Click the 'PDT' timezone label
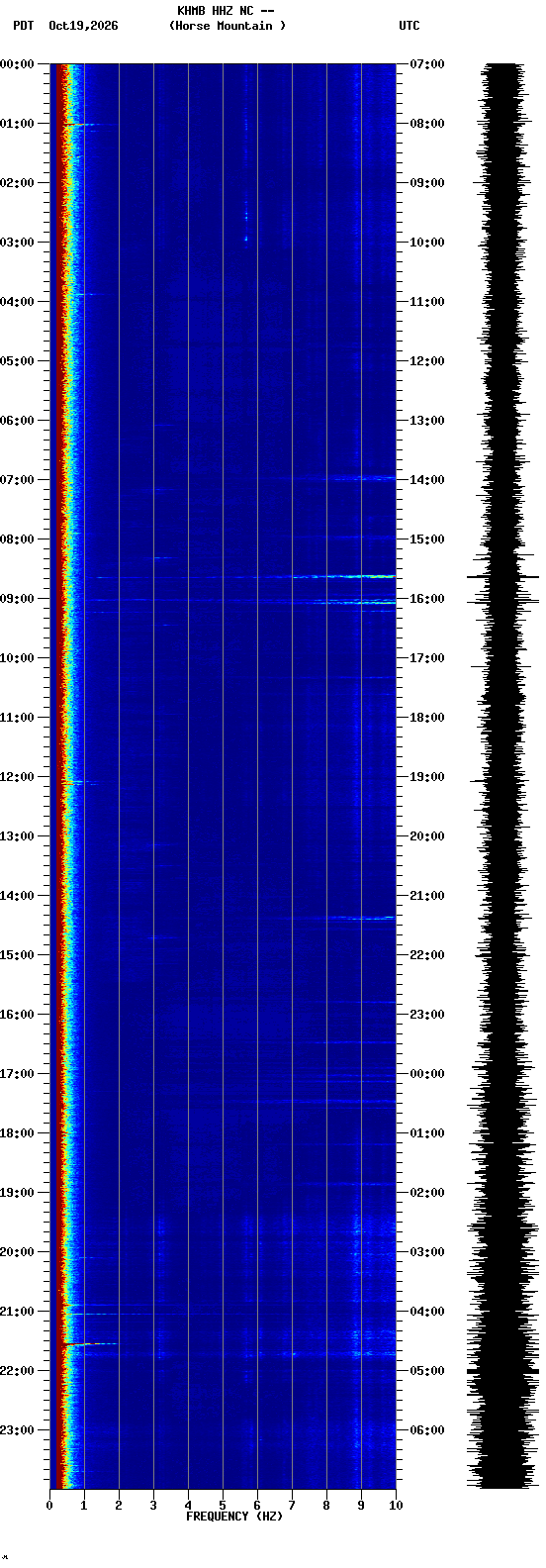The width and height of the screenshot is (546, 1568). (x=24, y=26)
